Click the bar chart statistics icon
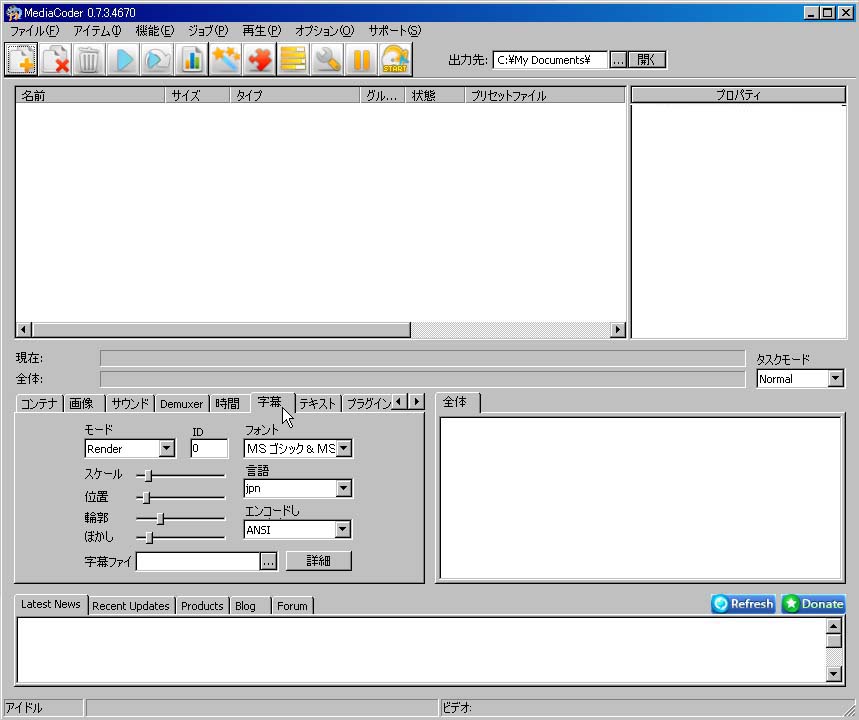This screenshot has height=720, width=859. [x=191, y=60]
